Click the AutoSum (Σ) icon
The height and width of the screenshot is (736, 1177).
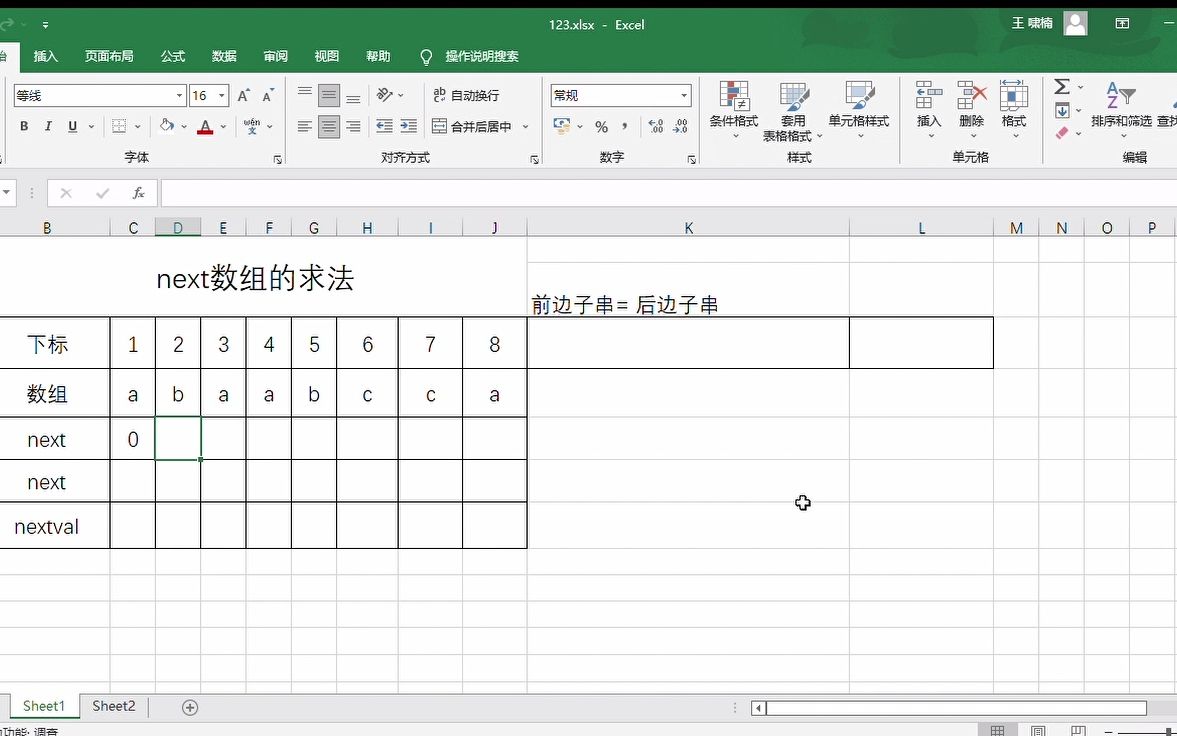point(1062,85)
